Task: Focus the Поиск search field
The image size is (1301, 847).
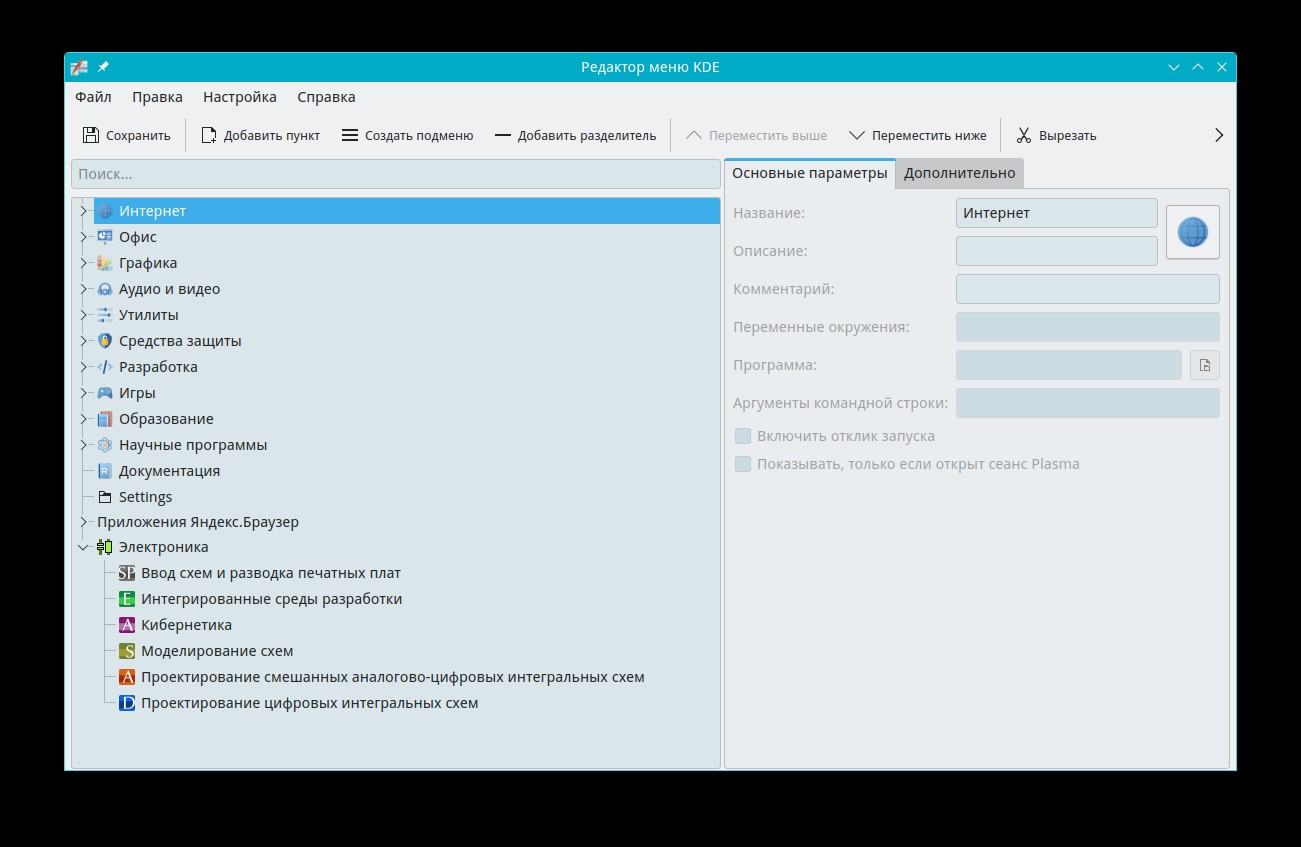Action: coord(396,174)
